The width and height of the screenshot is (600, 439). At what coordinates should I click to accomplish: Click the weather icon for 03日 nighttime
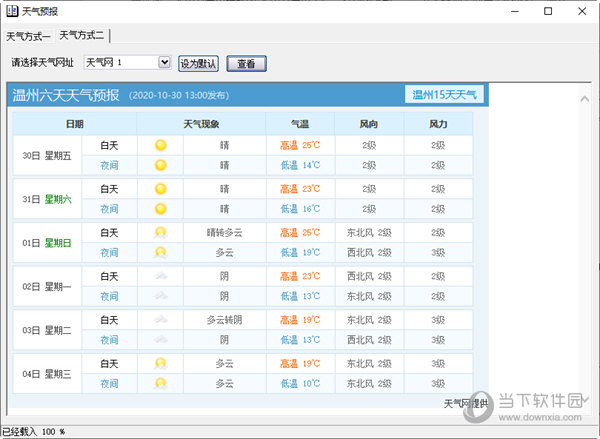click(x=160, y=340)
